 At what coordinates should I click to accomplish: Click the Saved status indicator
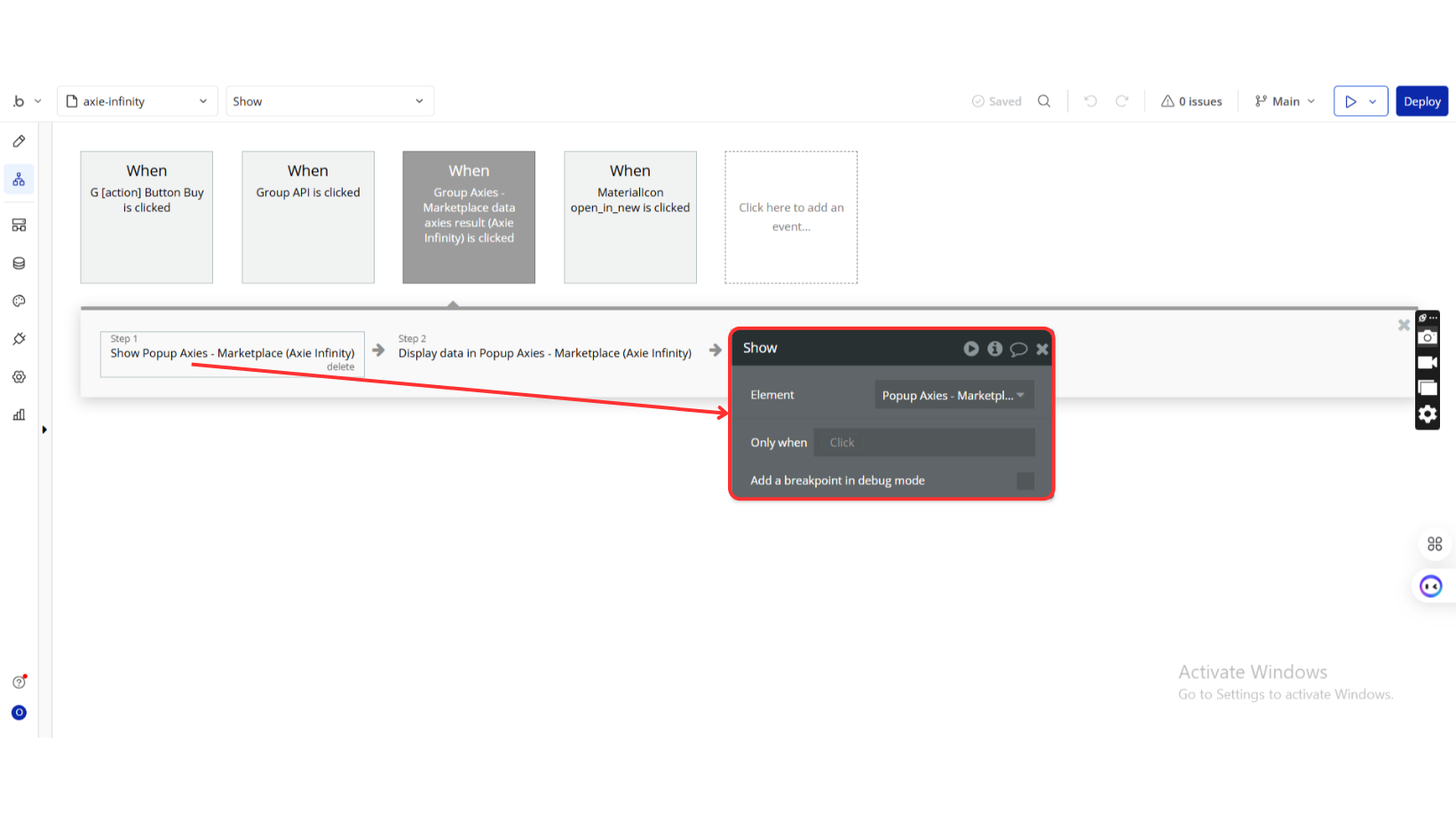[996, 101]
